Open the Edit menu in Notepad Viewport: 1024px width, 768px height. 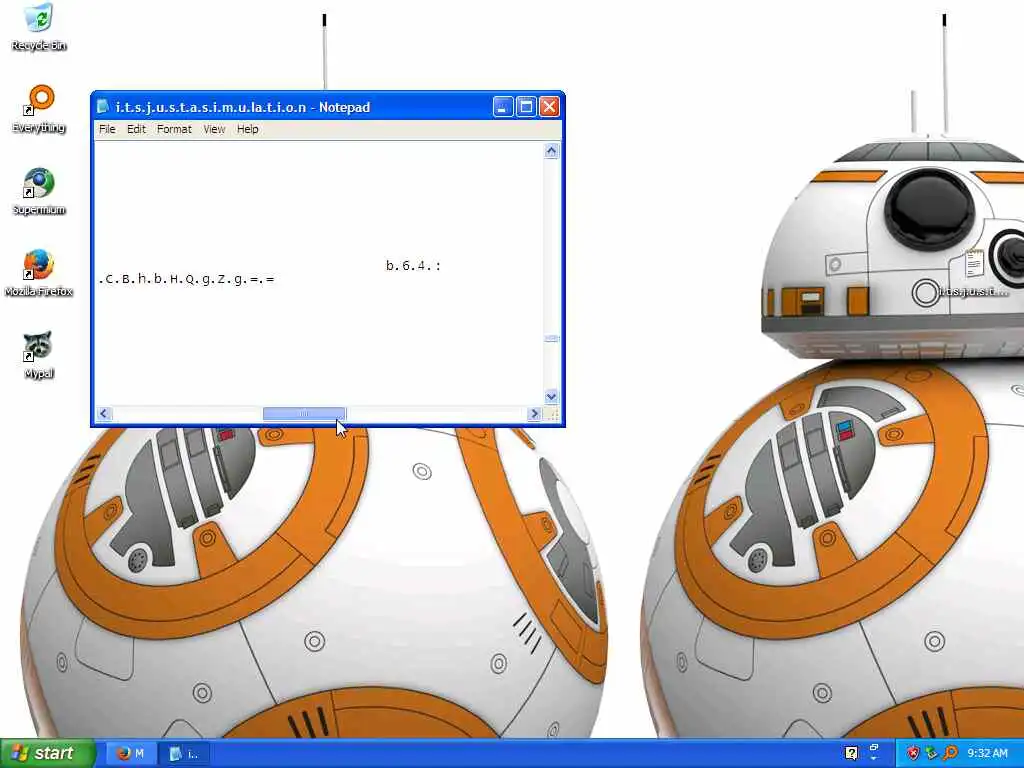[136, 129]
